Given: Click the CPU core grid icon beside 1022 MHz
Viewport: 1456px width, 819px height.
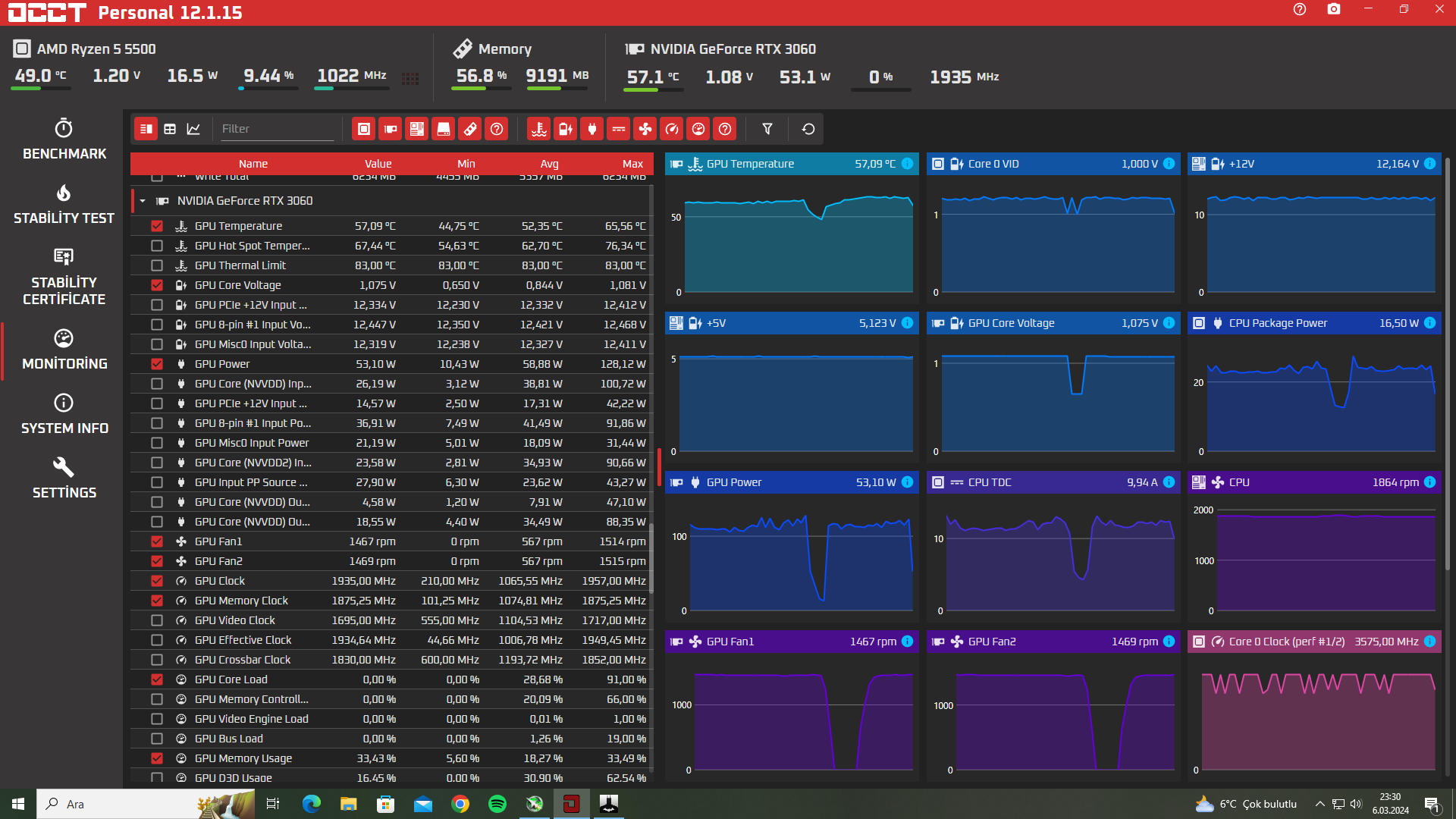Looking at the screenshot, I should (410, 78).
